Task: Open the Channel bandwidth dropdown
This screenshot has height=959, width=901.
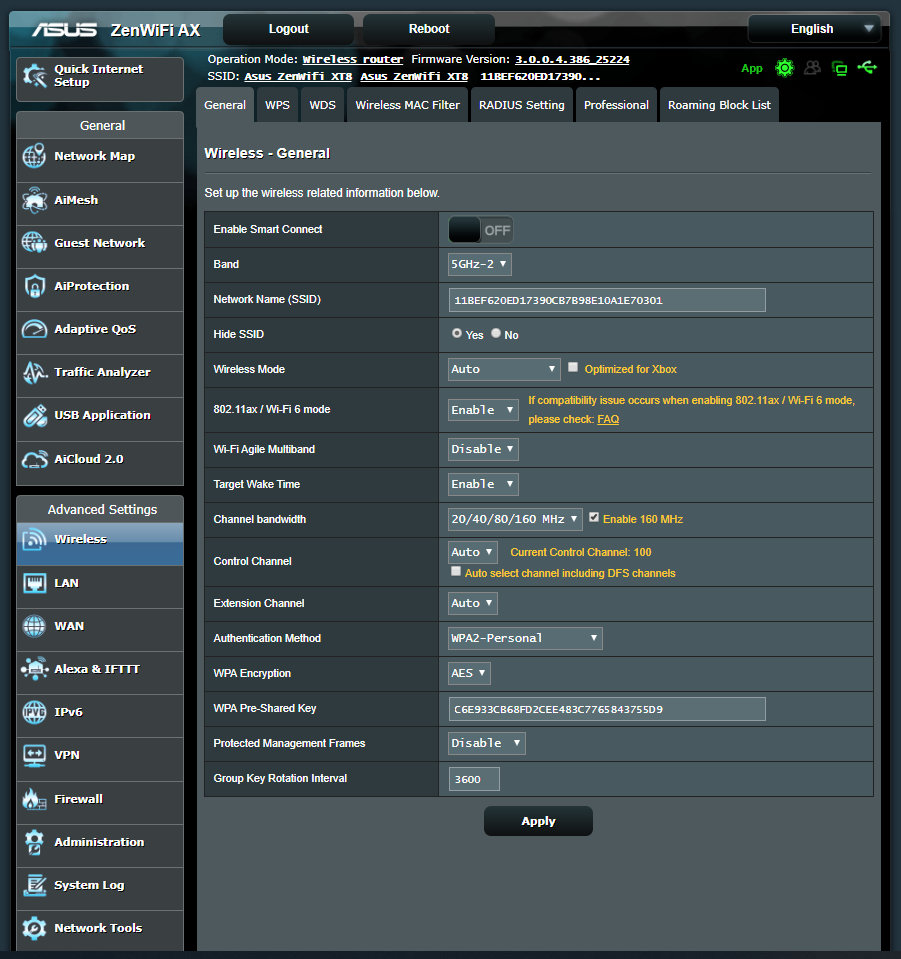Action: pyautogui.click(x=515, y=519)
